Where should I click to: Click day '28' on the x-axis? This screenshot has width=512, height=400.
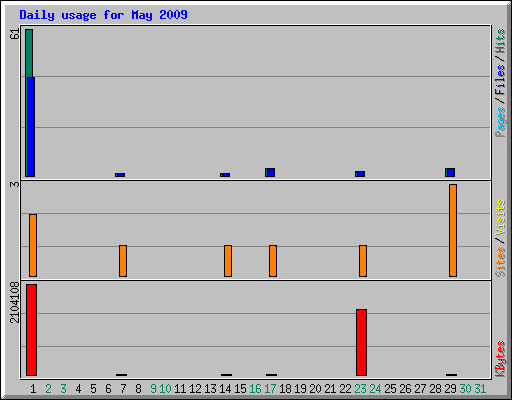(x=435, y=389)
